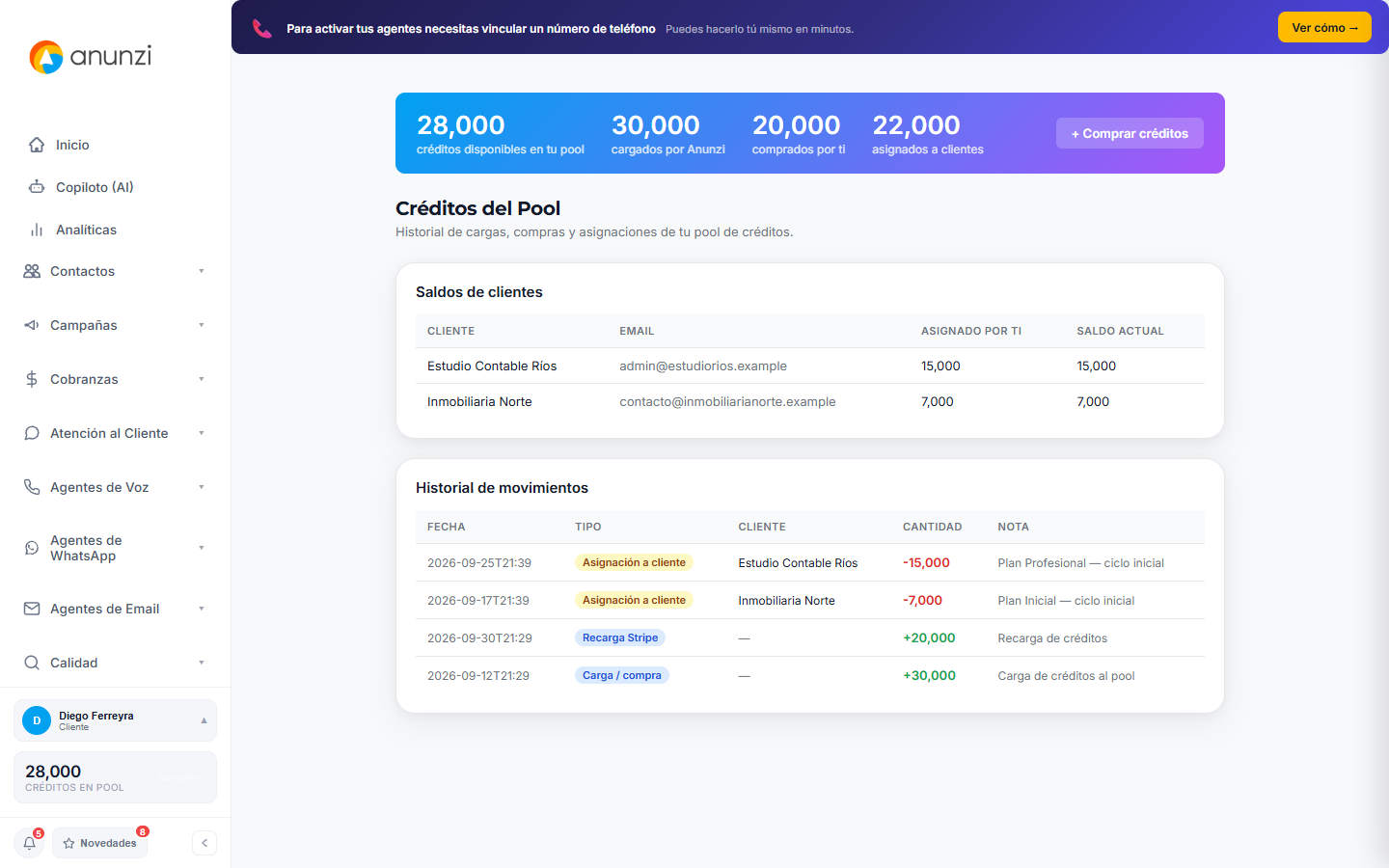Click the Calidad magnifier icon

(x=32, y=663)
